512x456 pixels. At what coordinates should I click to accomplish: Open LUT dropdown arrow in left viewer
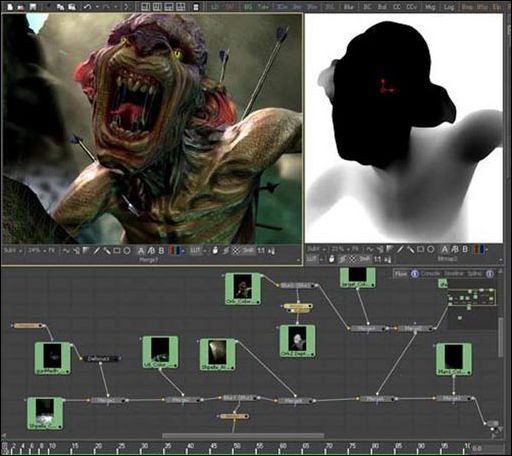(205, 251)
